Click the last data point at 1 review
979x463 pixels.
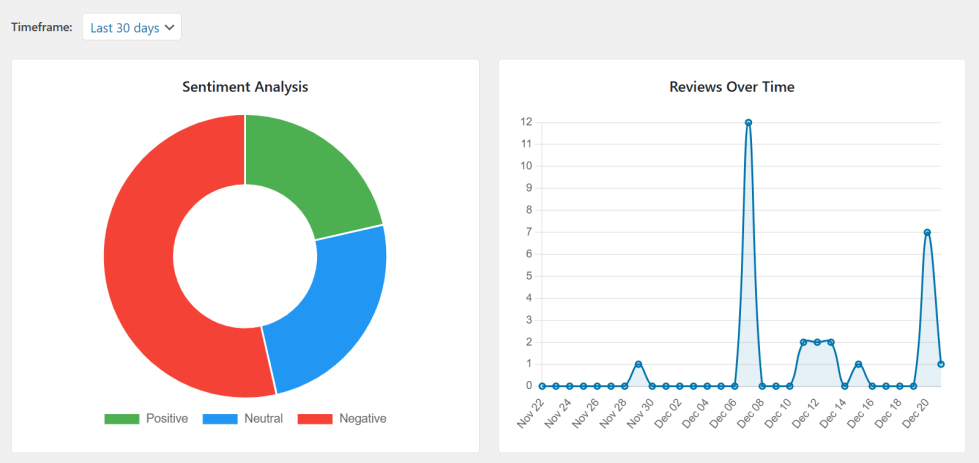click(941, 364)
